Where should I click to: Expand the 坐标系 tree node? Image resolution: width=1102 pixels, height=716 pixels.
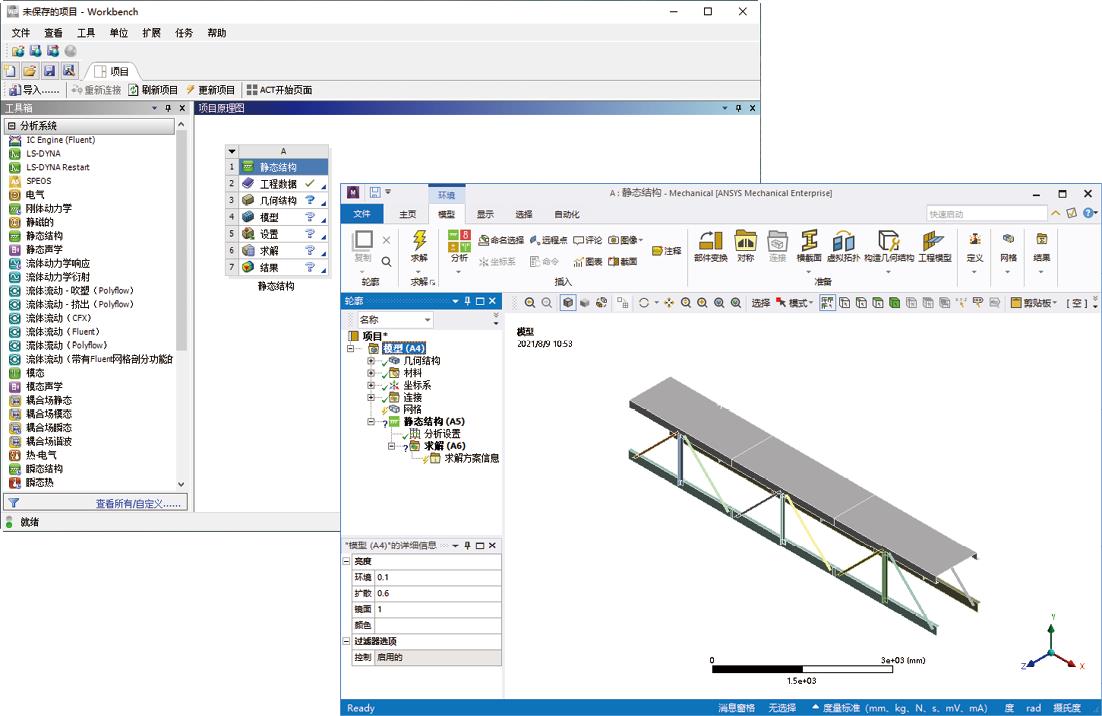pyautogui.click(x=371, y=385)
